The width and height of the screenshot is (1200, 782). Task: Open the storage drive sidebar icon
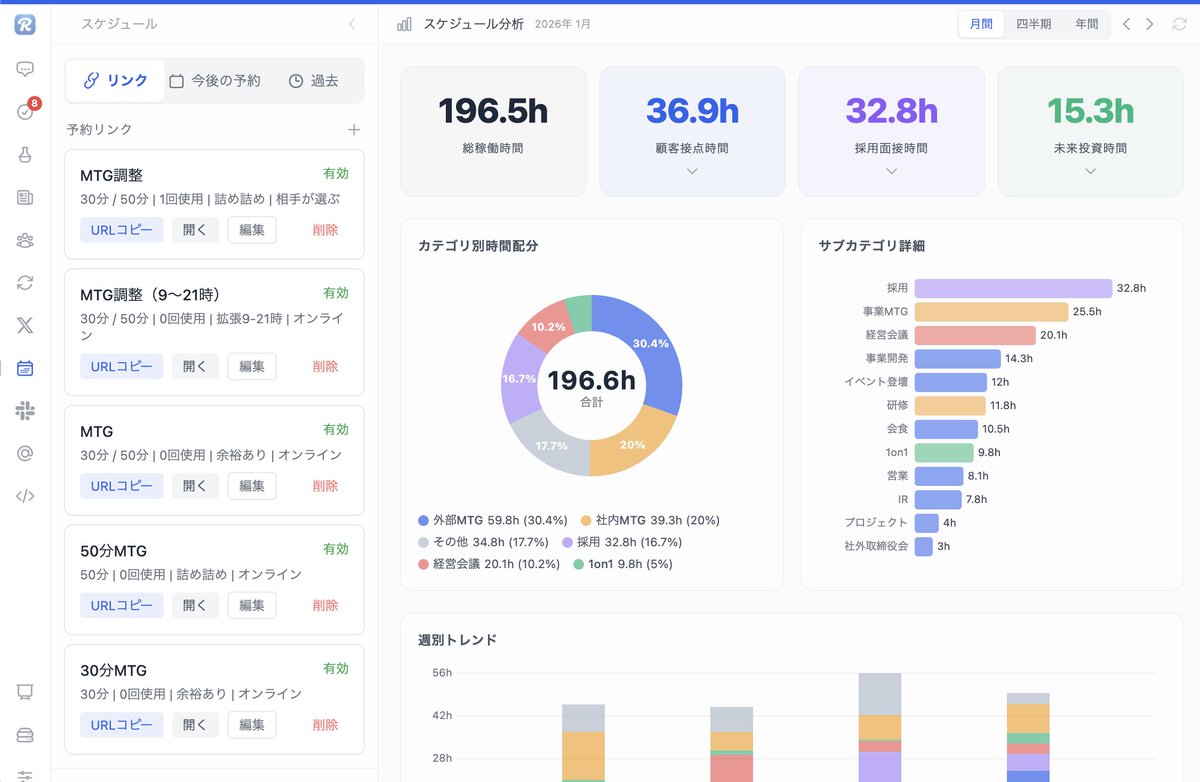[25, 735]
